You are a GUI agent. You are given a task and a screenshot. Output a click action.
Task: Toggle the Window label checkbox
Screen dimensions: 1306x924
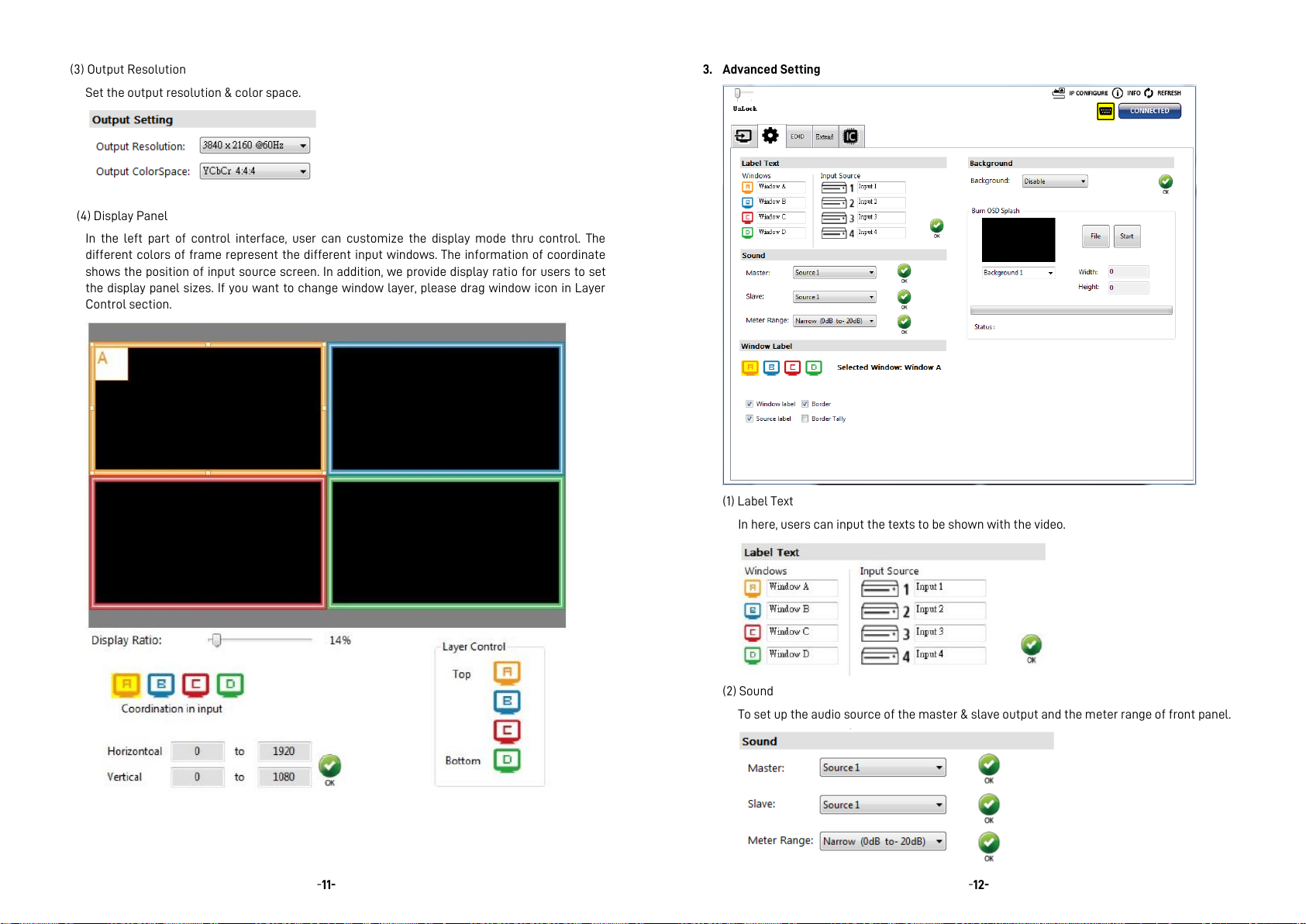[749, 404]
